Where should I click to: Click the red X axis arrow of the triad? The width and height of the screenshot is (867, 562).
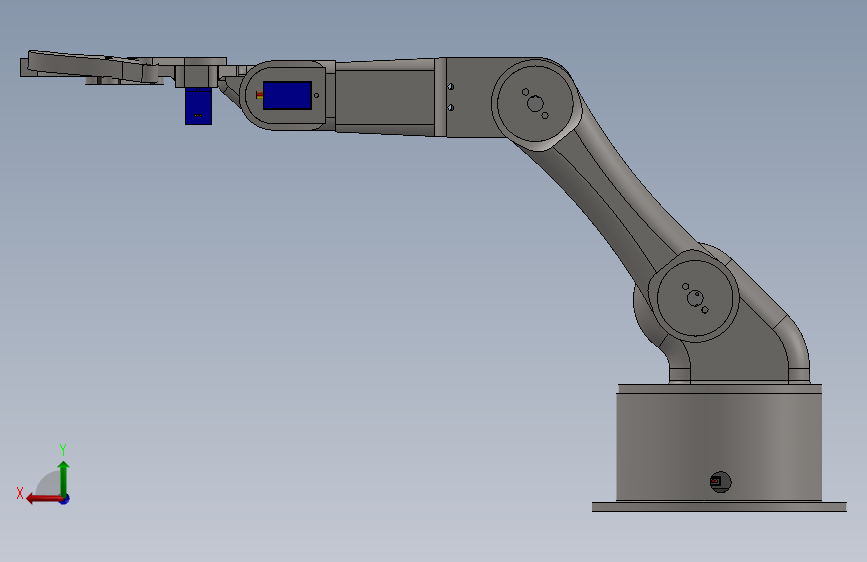coord(43,499)
